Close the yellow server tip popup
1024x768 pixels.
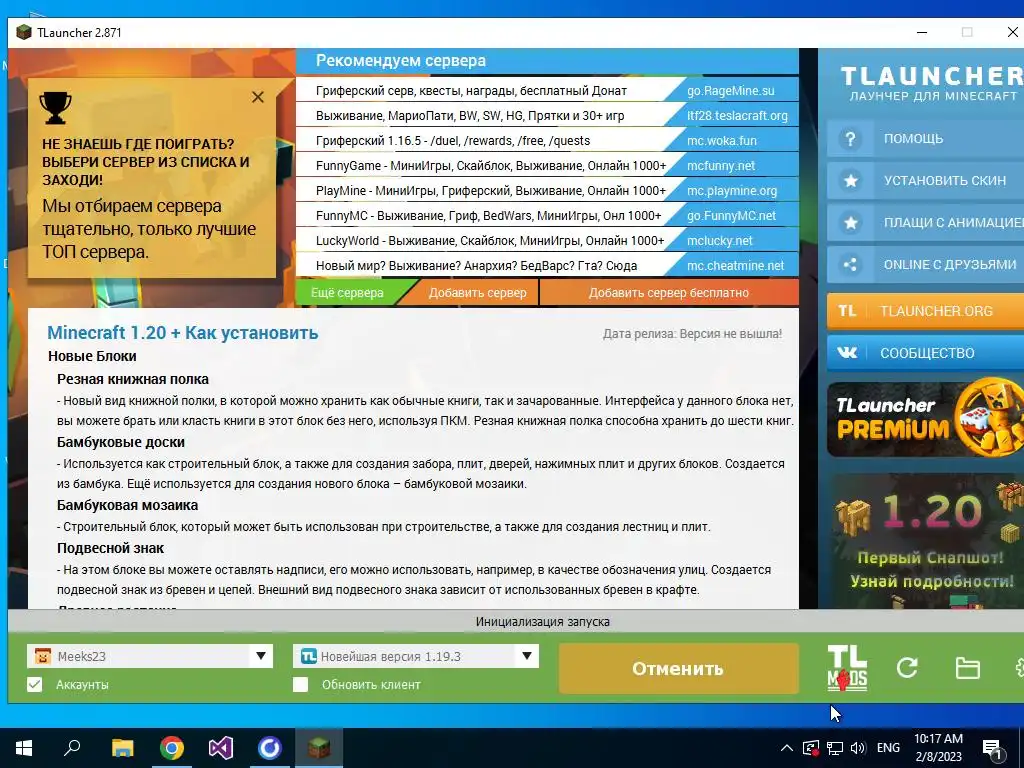tap(258, 97)
